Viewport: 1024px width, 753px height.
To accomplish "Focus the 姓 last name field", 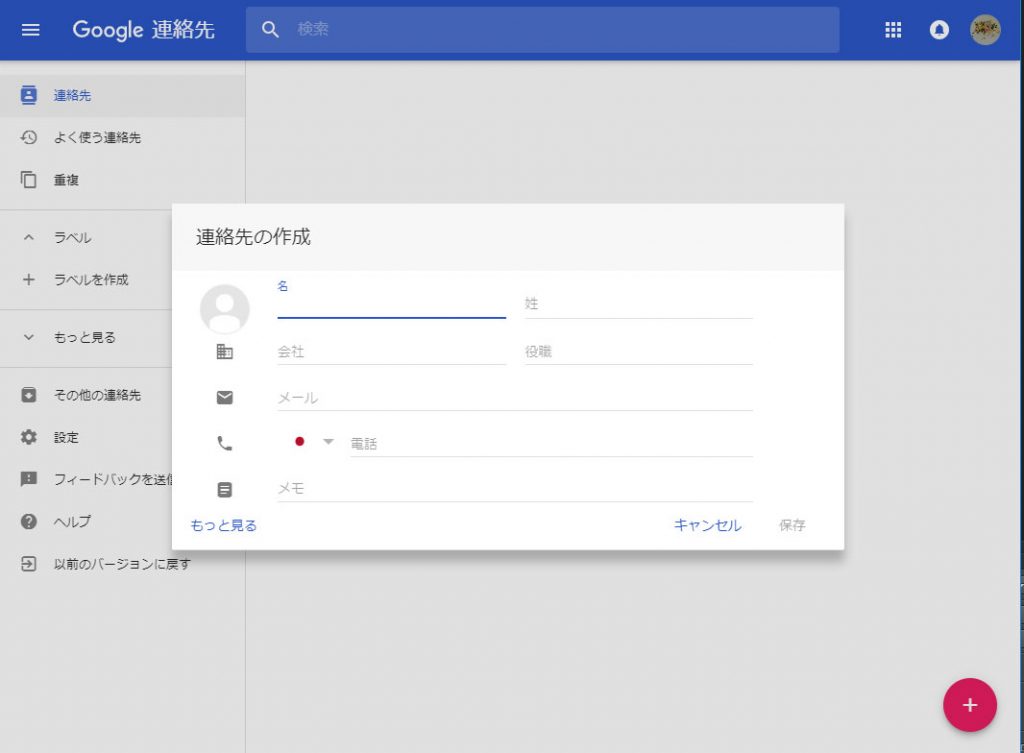I will (639, 304).
